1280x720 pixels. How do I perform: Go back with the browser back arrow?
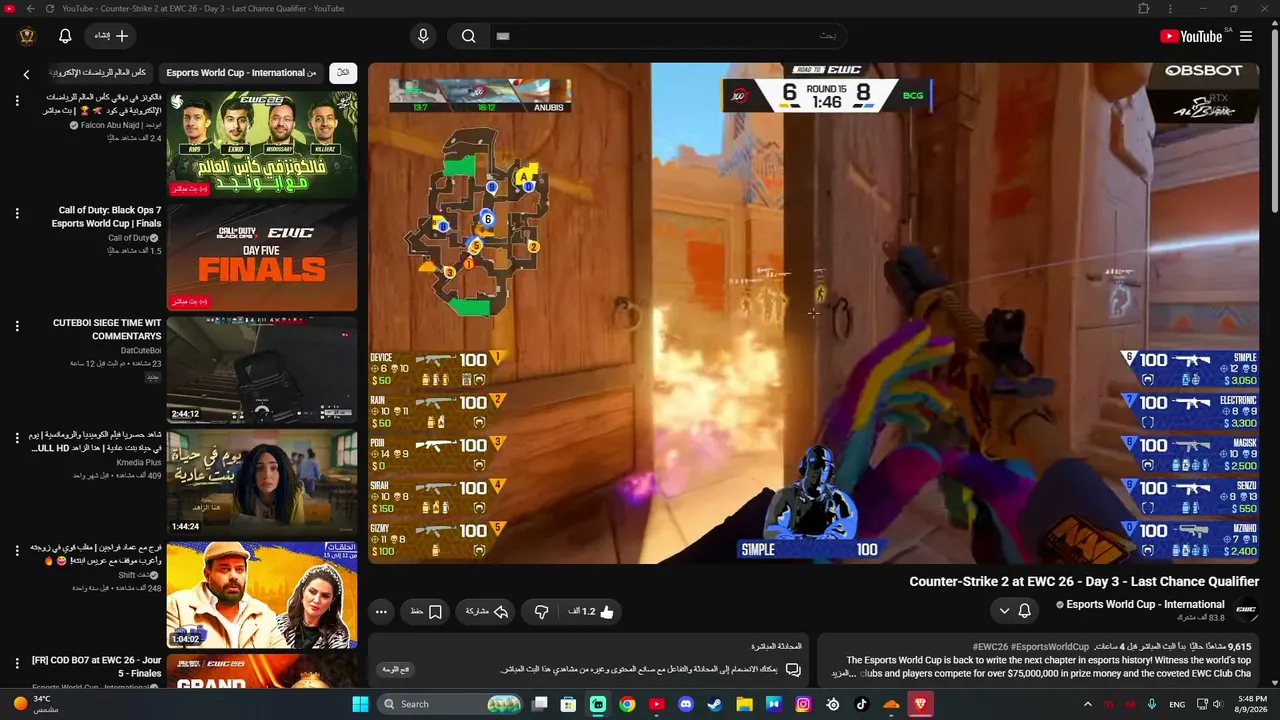click(x=30, y=9)
